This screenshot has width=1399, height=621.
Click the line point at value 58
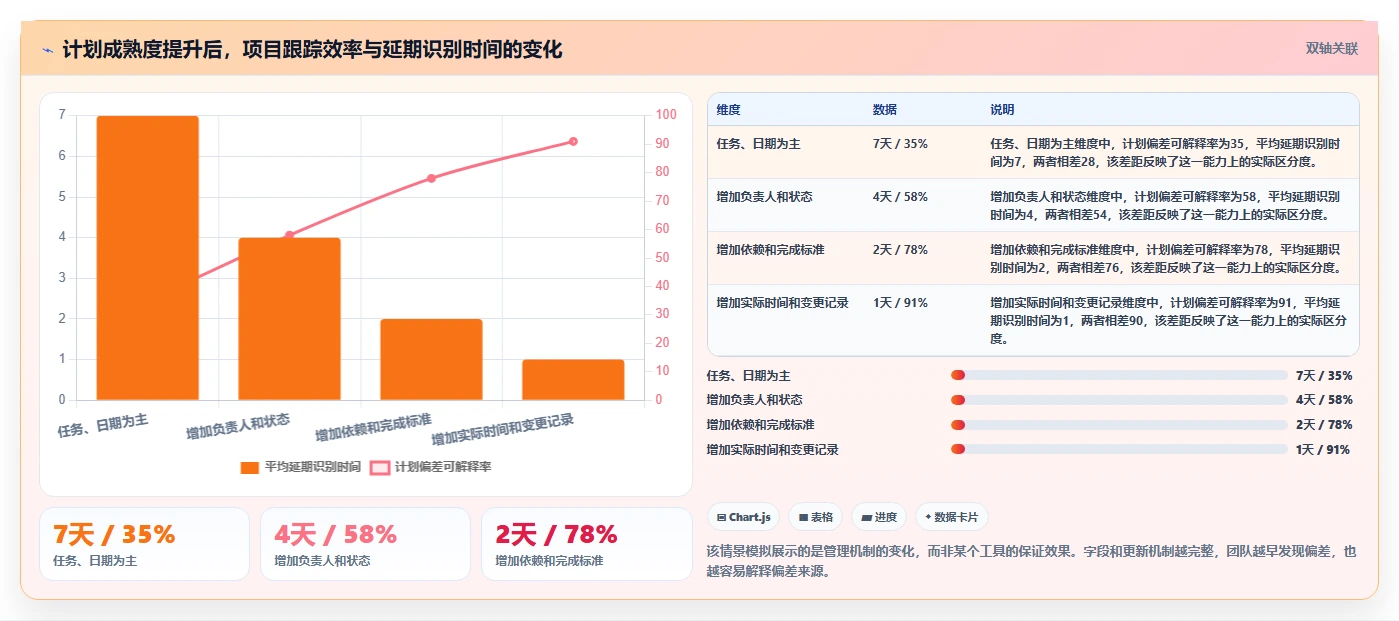coord(289,235)
